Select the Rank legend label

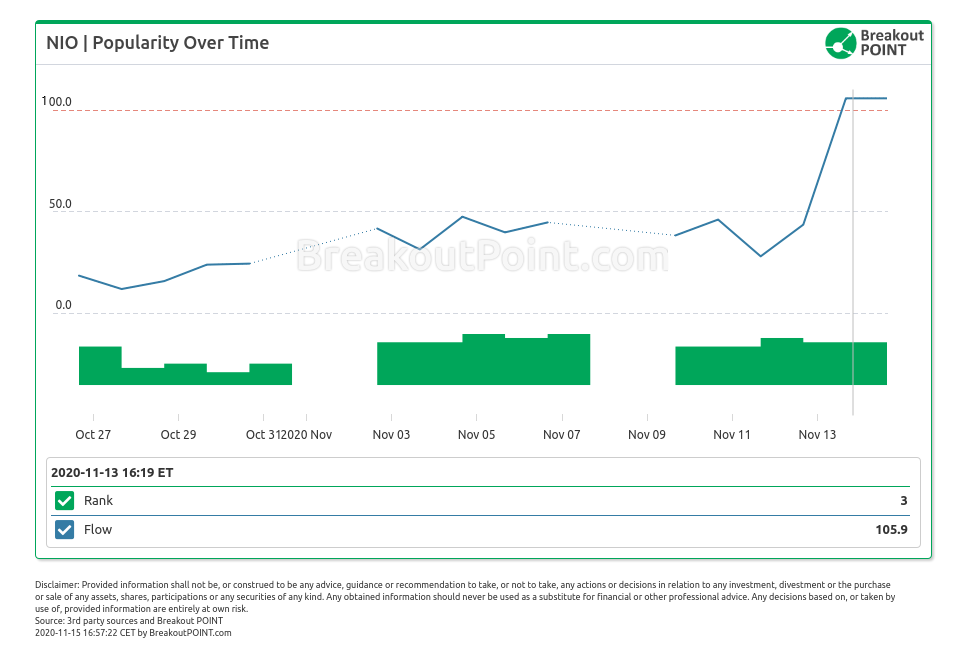(98, 500)
